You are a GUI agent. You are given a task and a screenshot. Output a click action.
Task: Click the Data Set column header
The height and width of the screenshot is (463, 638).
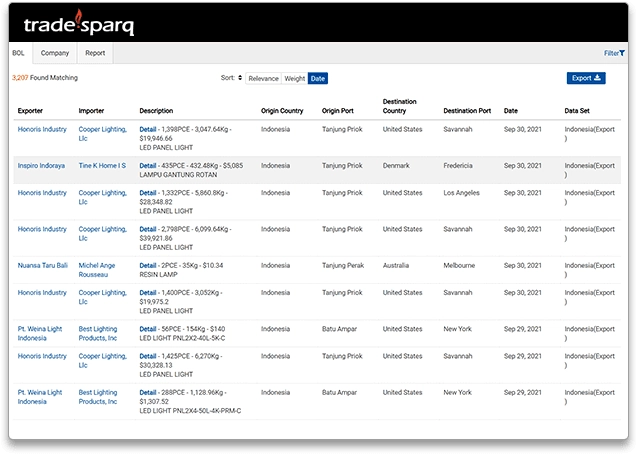pos(577,111)
